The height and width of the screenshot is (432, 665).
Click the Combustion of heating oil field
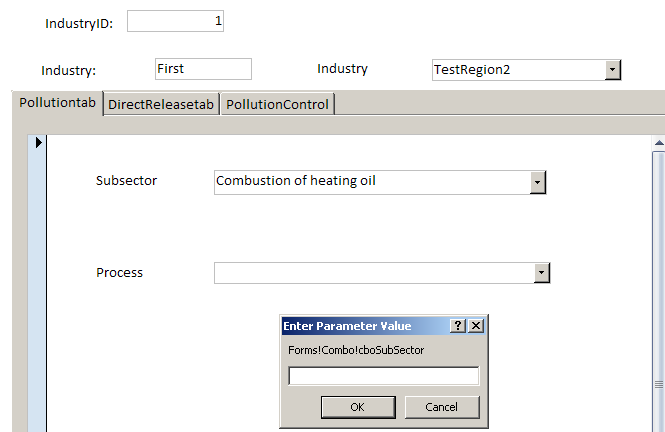click(371, 182)
